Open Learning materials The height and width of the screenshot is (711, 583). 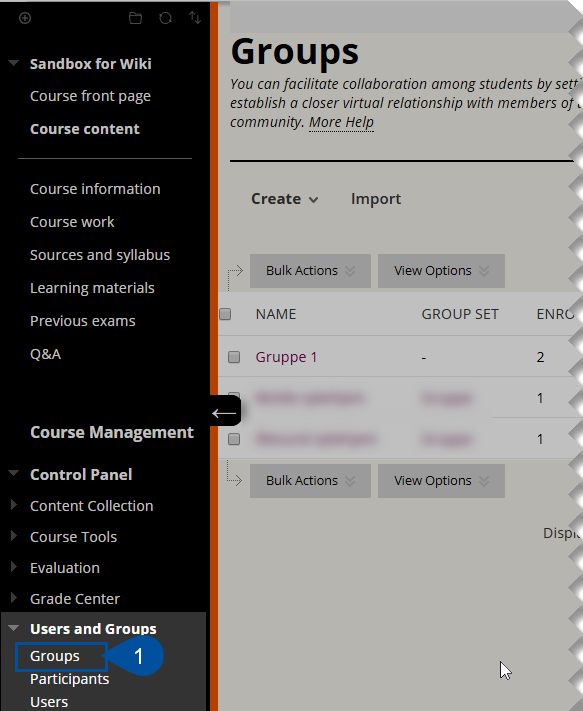coord(92,288)
